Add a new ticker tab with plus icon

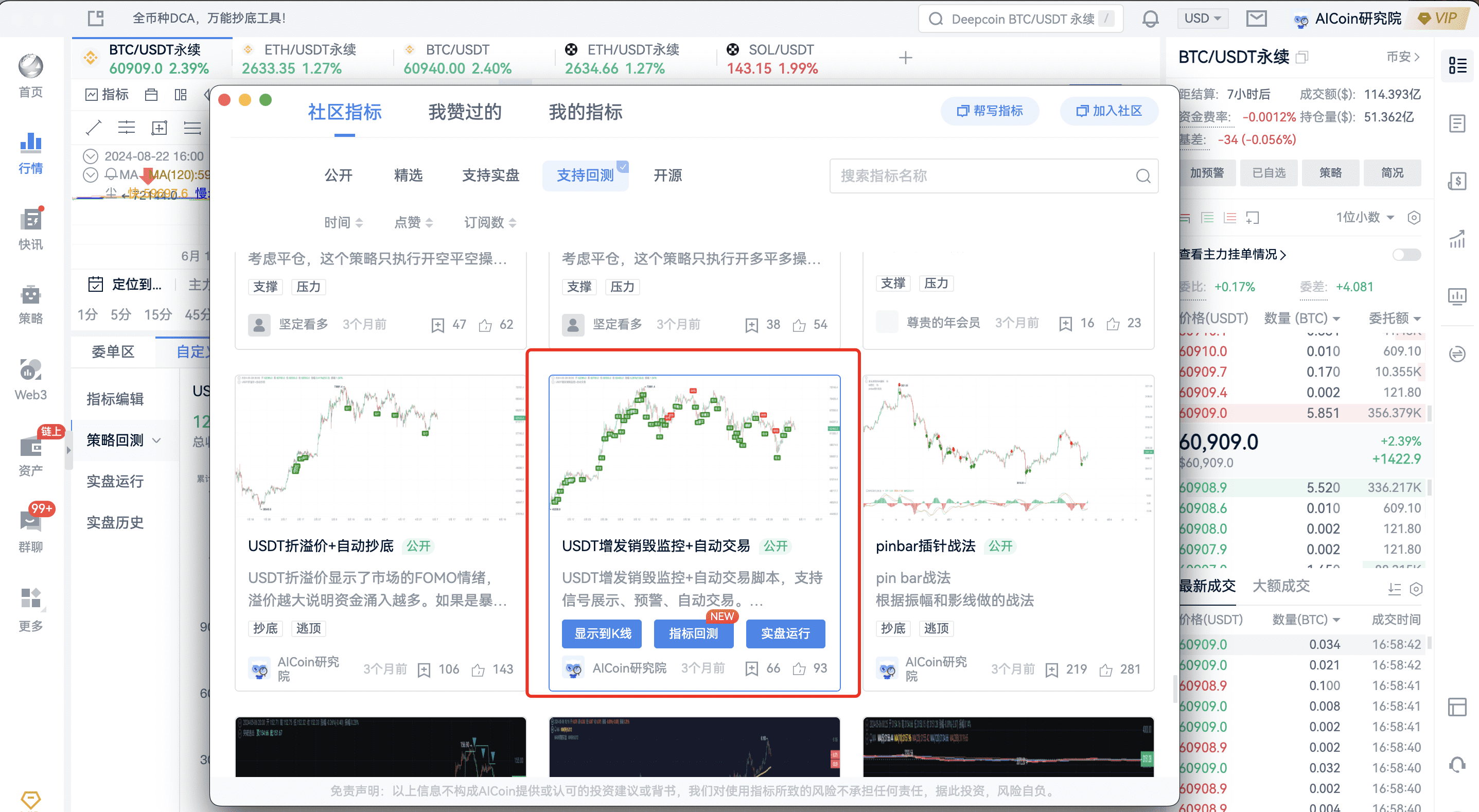(x=905, y=58)
